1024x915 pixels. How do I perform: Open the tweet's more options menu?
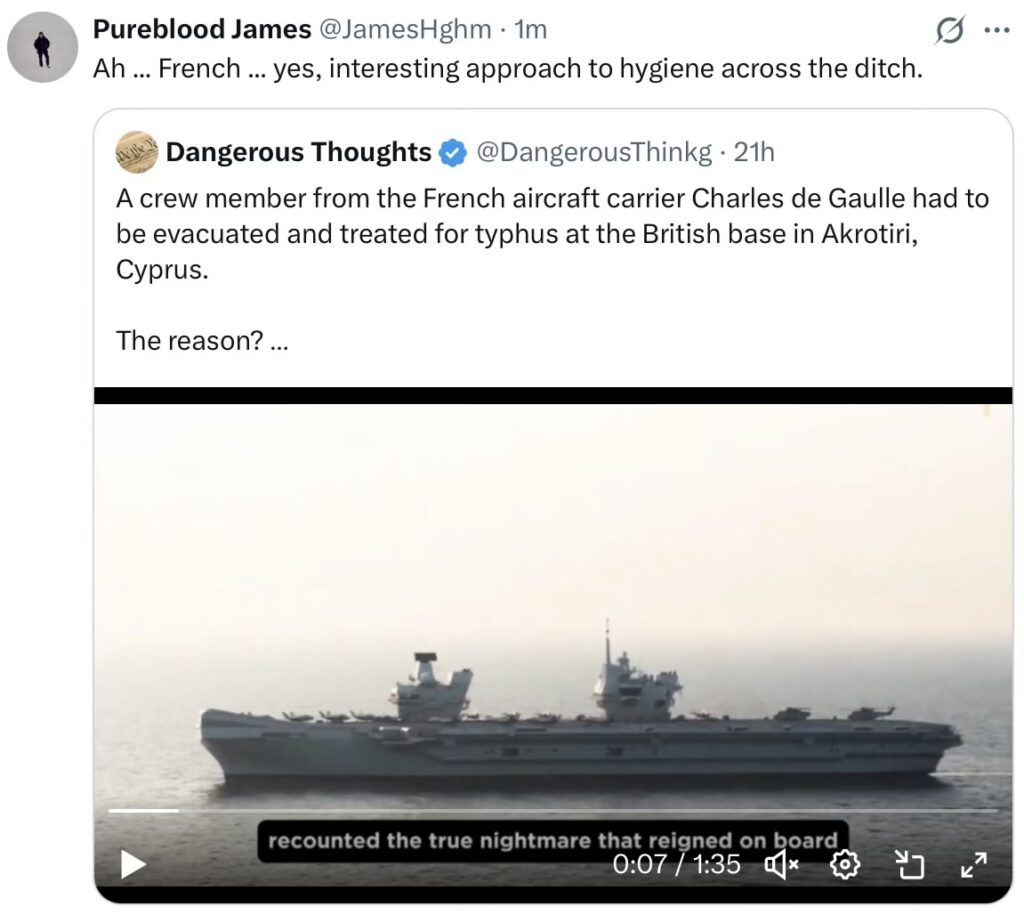click(996, 30)
